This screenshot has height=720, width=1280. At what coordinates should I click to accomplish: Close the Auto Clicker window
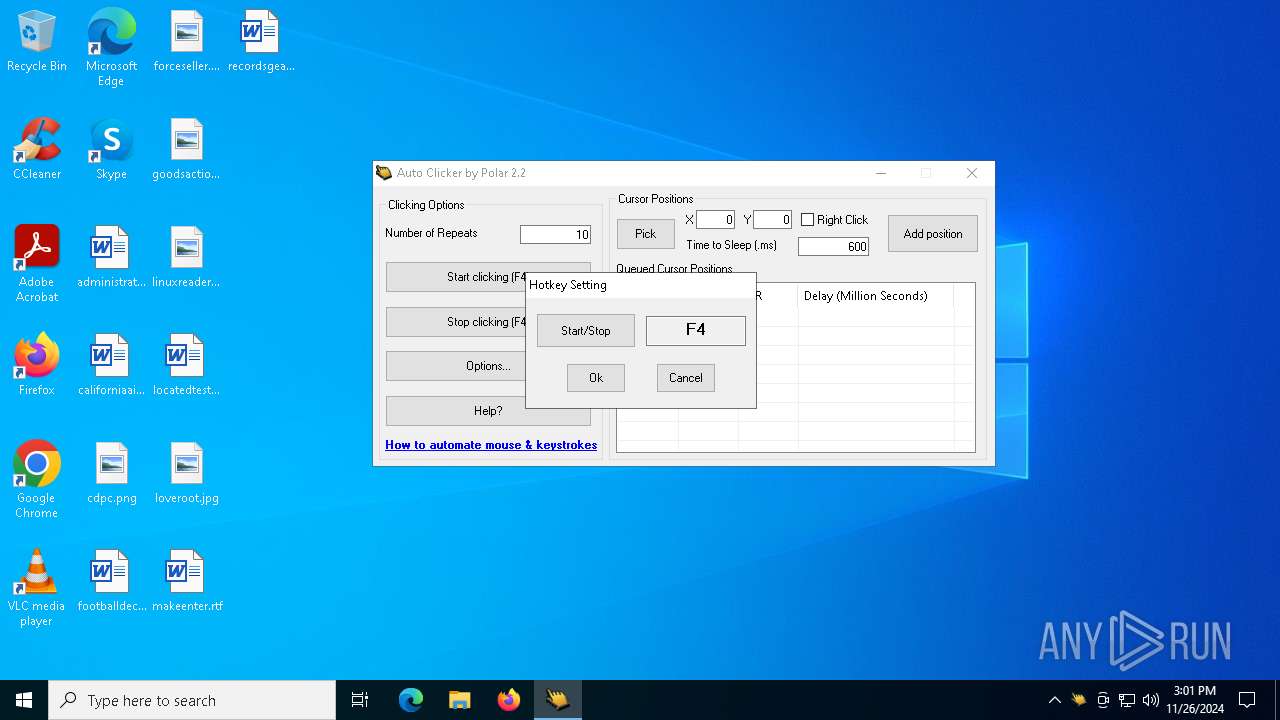pos(972,173)
